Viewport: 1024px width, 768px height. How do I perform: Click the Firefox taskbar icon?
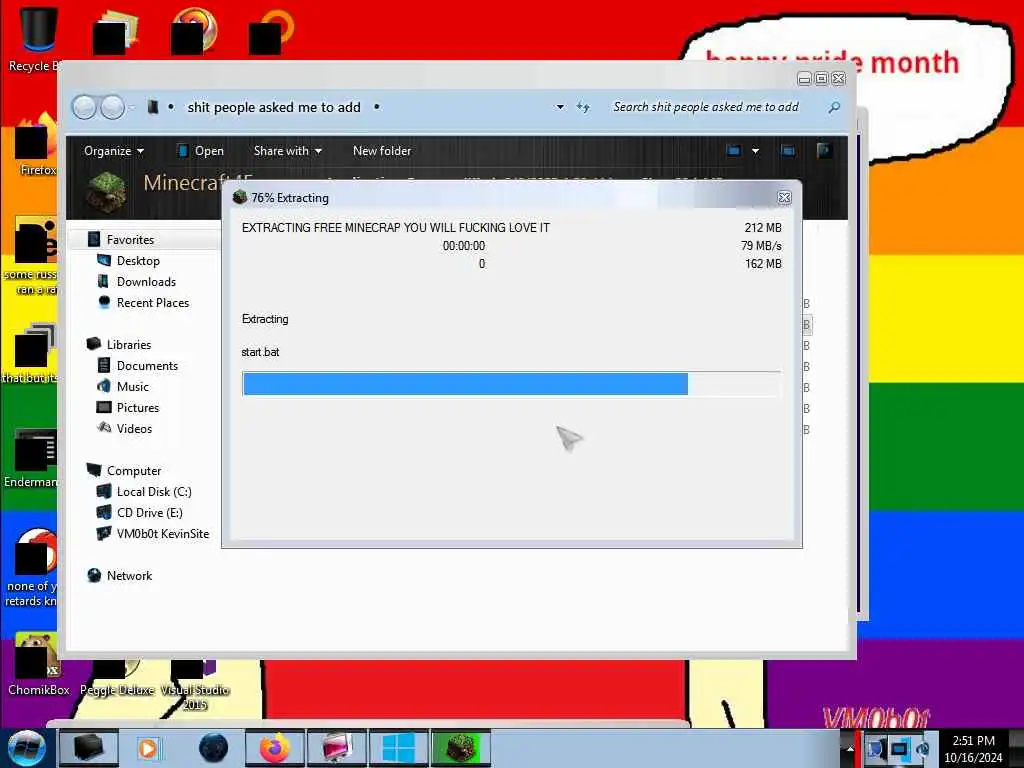[274, 748]
